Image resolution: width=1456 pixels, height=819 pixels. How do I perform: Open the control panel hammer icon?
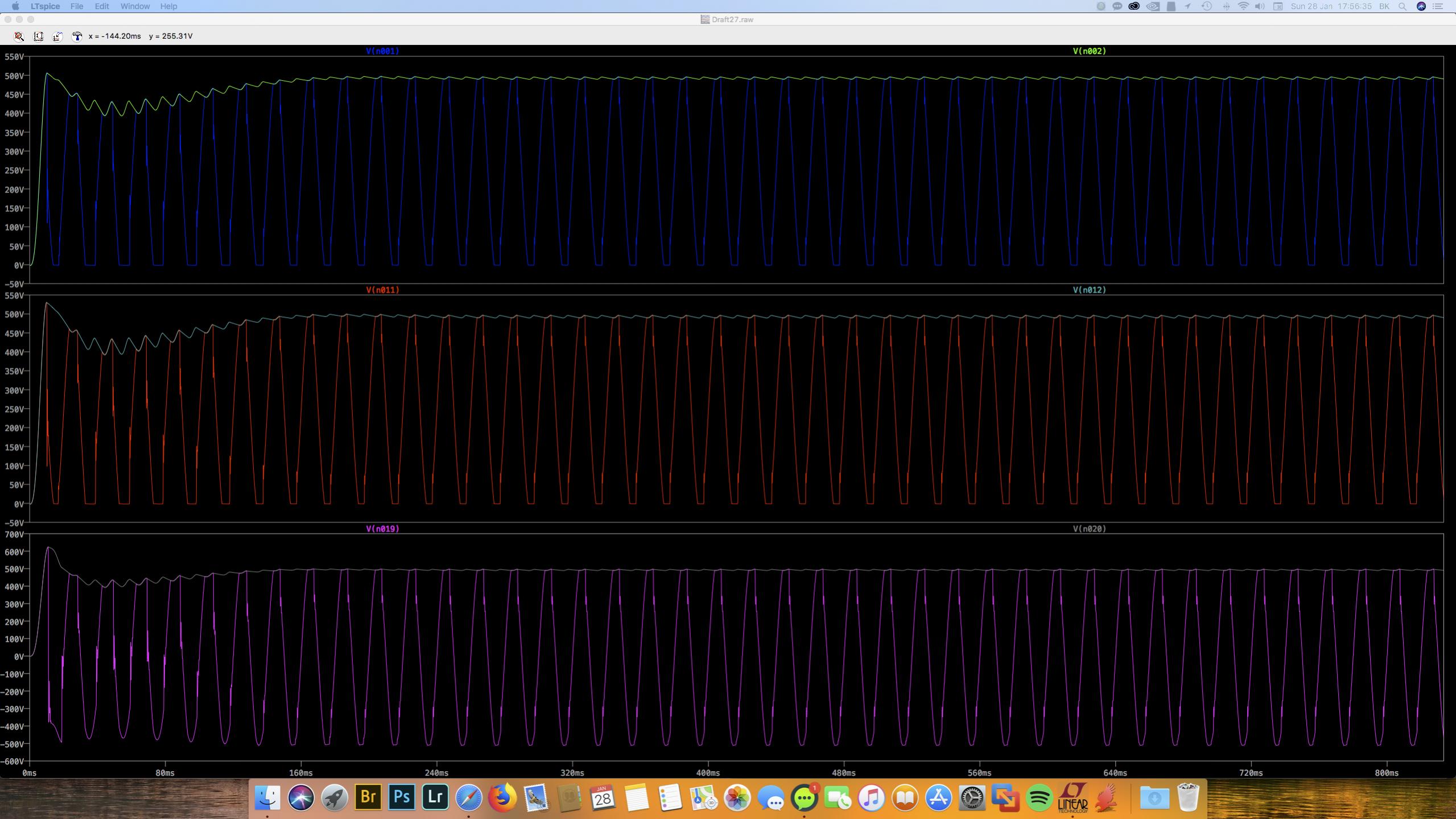click(x=77, y=36)
